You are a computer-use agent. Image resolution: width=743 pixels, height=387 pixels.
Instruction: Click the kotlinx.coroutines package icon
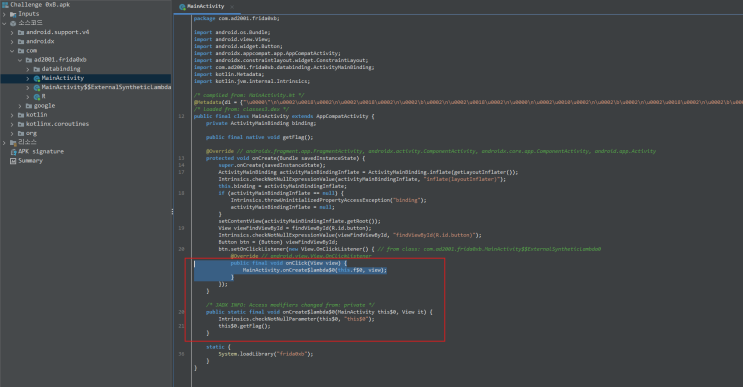21,124
